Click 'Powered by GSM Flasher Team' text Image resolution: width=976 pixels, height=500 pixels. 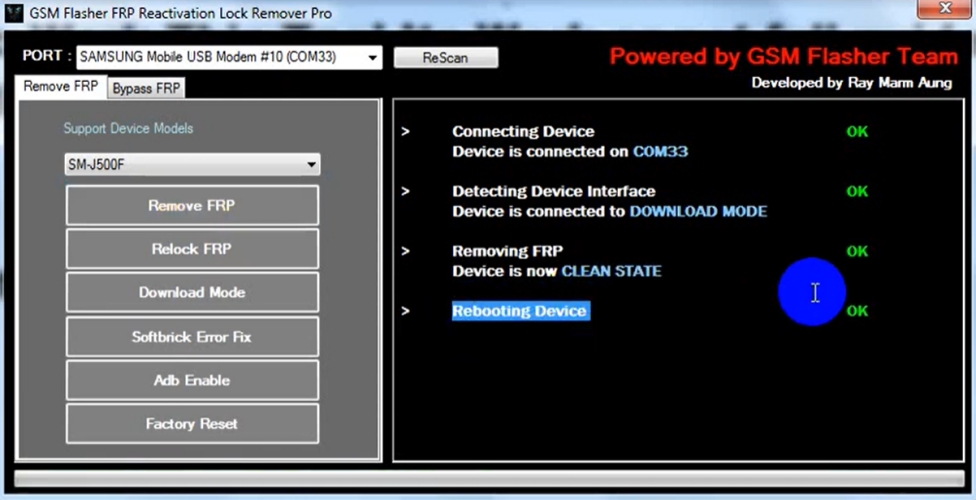(784, 57)
